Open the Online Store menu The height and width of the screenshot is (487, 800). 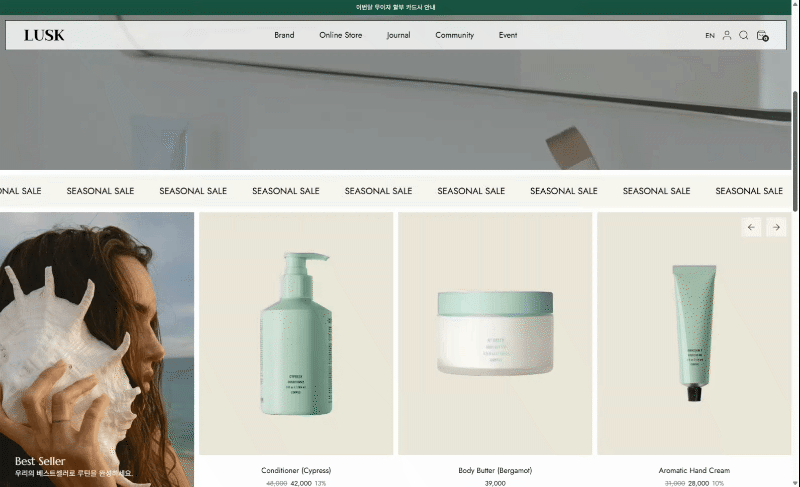click(340, 35)
